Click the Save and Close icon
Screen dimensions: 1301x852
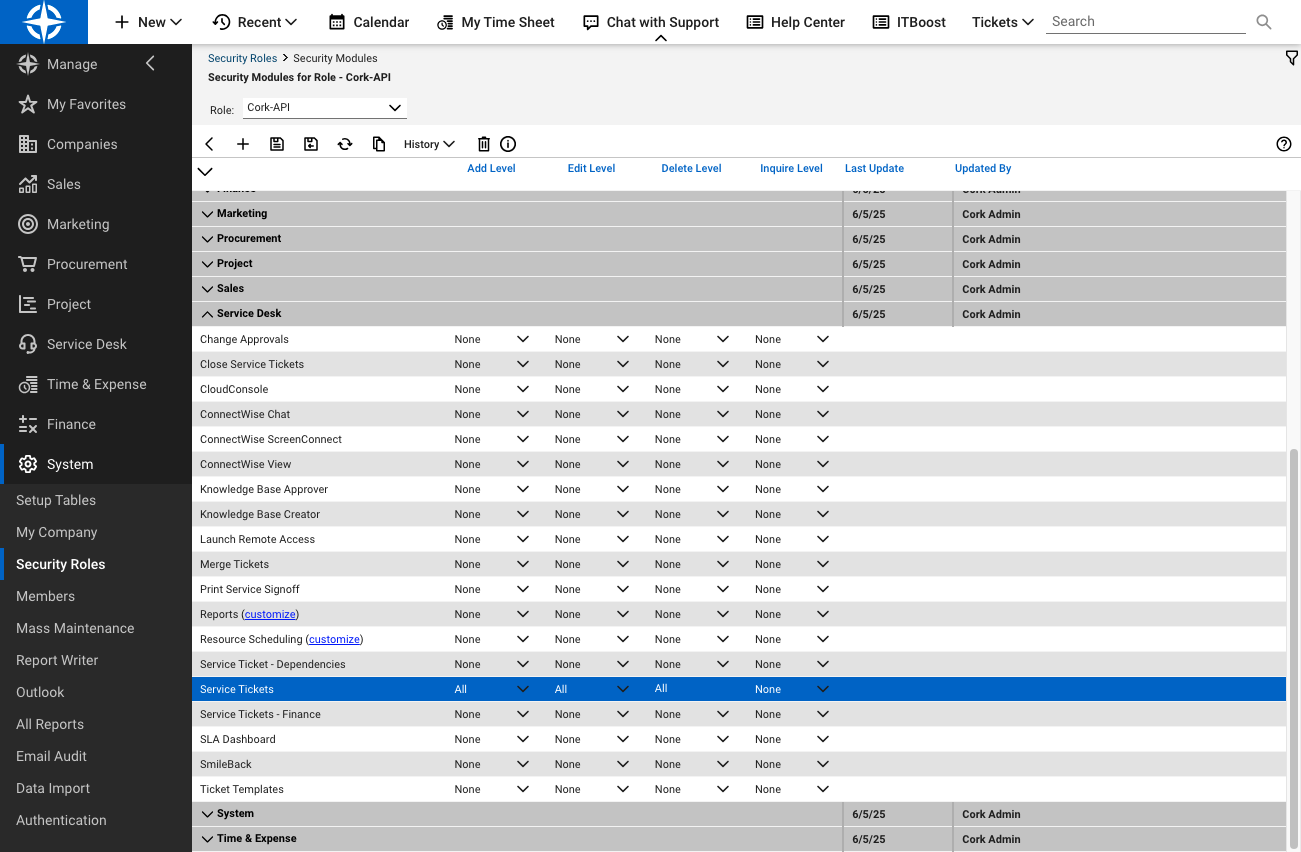pyautogui.click(x=311, y=144)
